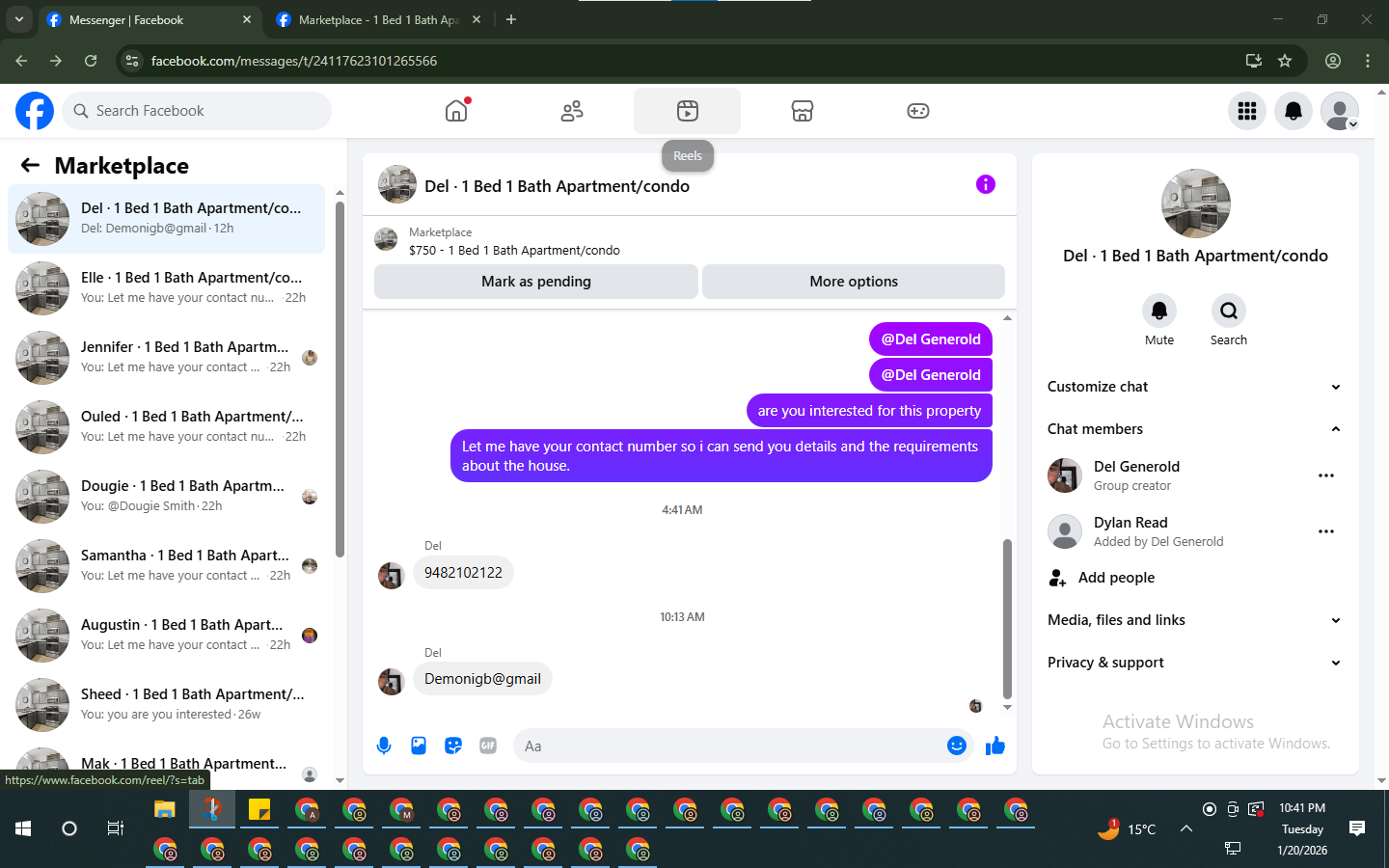Choose a GIF in the composer
The width and height of the screenshot is (1389, 868).
click(488, 746)
